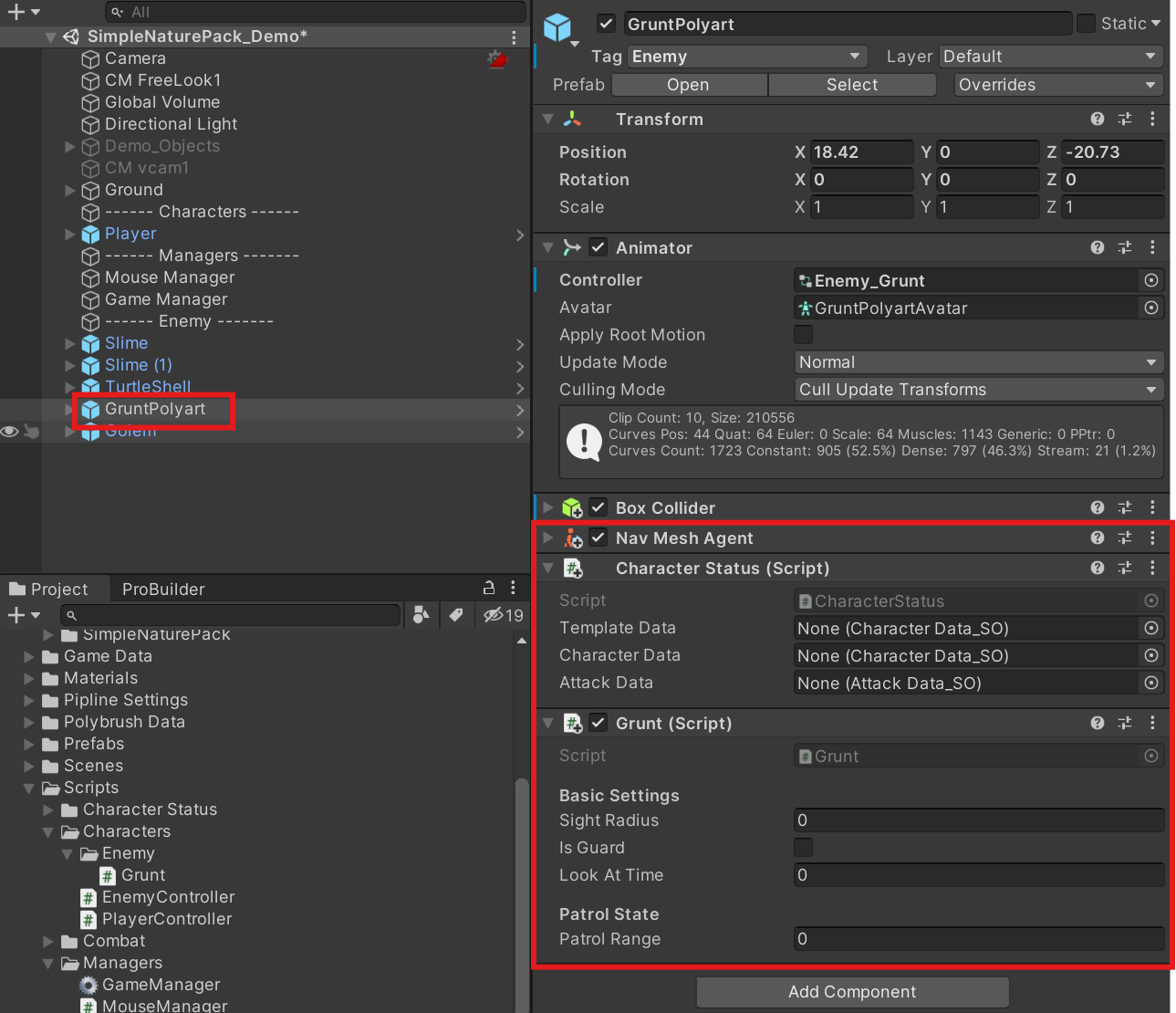Enable the Is Guard checkbox
Image resolution: width=1176 pixels, height=1013 pixels.
pos(803,848)
